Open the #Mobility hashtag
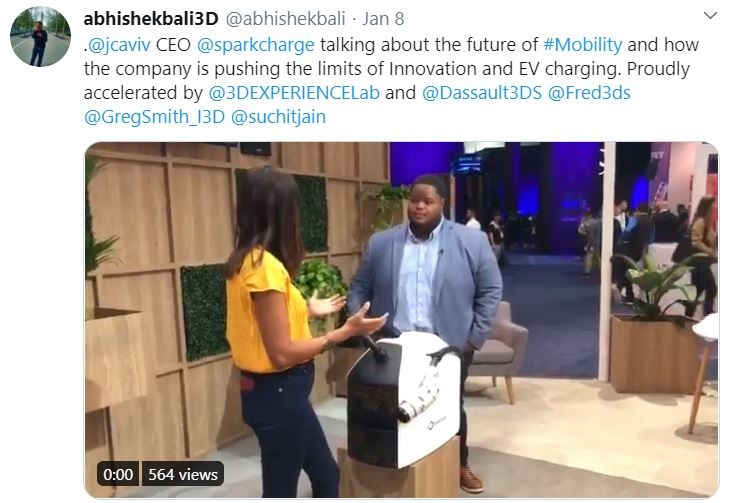This screenshot has width=729, height=503. pos(583,45)
